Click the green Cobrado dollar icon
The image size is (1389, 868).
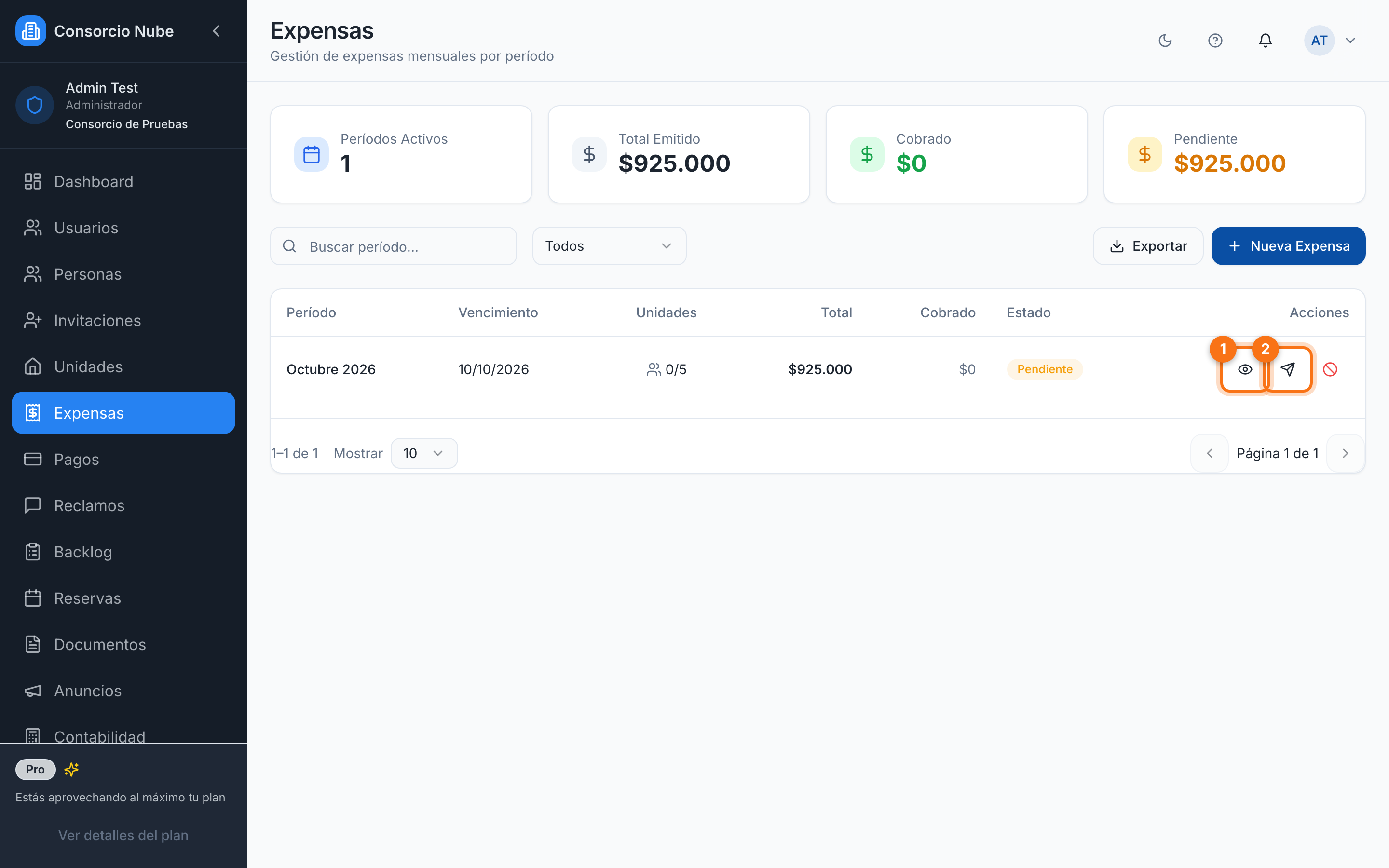pyautogui.click(x=867, y=154)
